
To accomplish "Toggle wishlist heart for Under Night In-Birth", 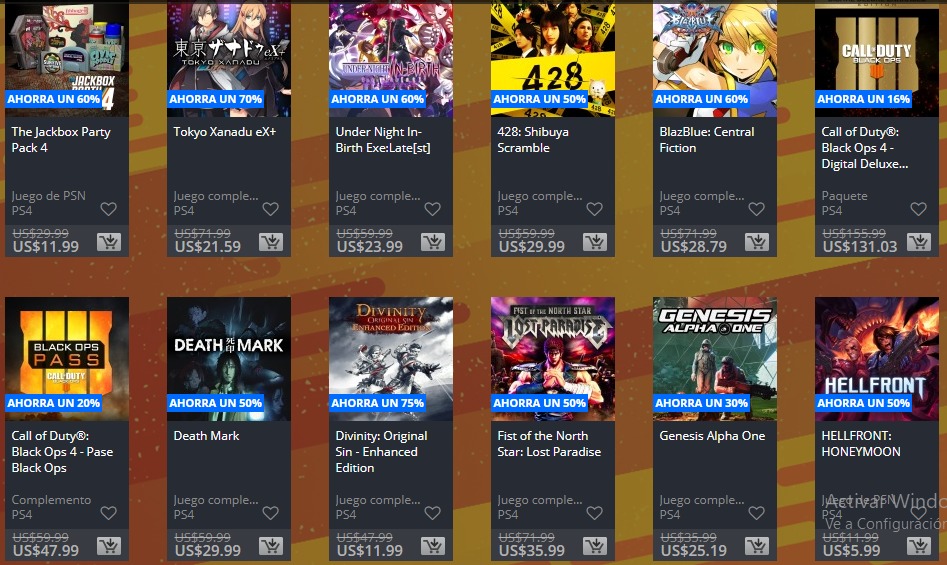I will point(432,209).
